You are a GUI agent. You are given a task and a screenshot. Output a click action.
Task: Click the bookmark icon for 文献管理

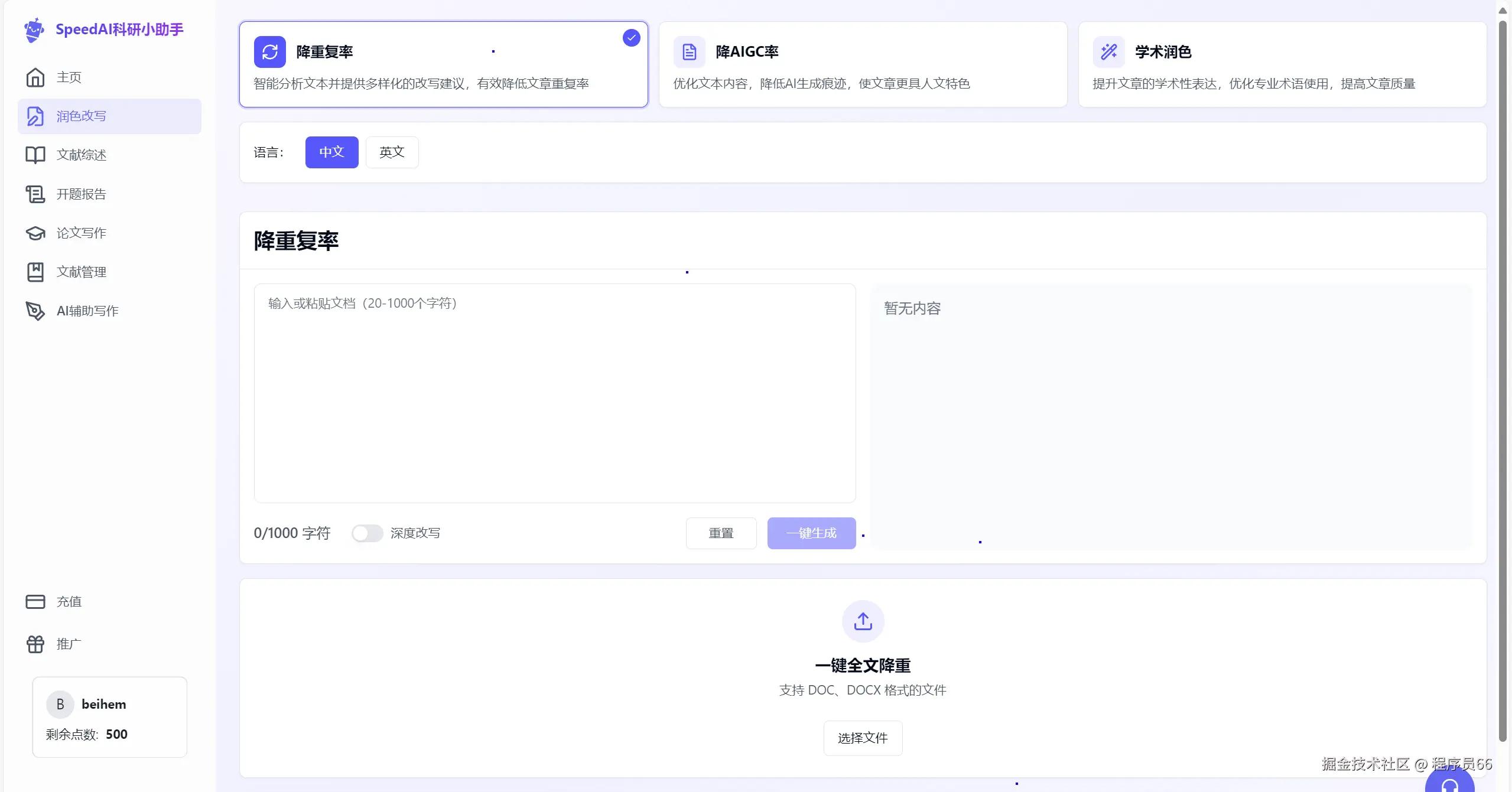tap(35, 272)
